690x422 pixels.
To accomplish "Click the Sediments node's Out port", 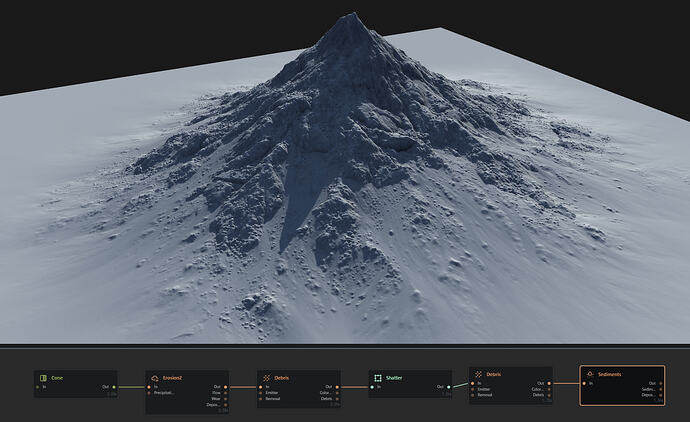I will click(x=661, y=384).
